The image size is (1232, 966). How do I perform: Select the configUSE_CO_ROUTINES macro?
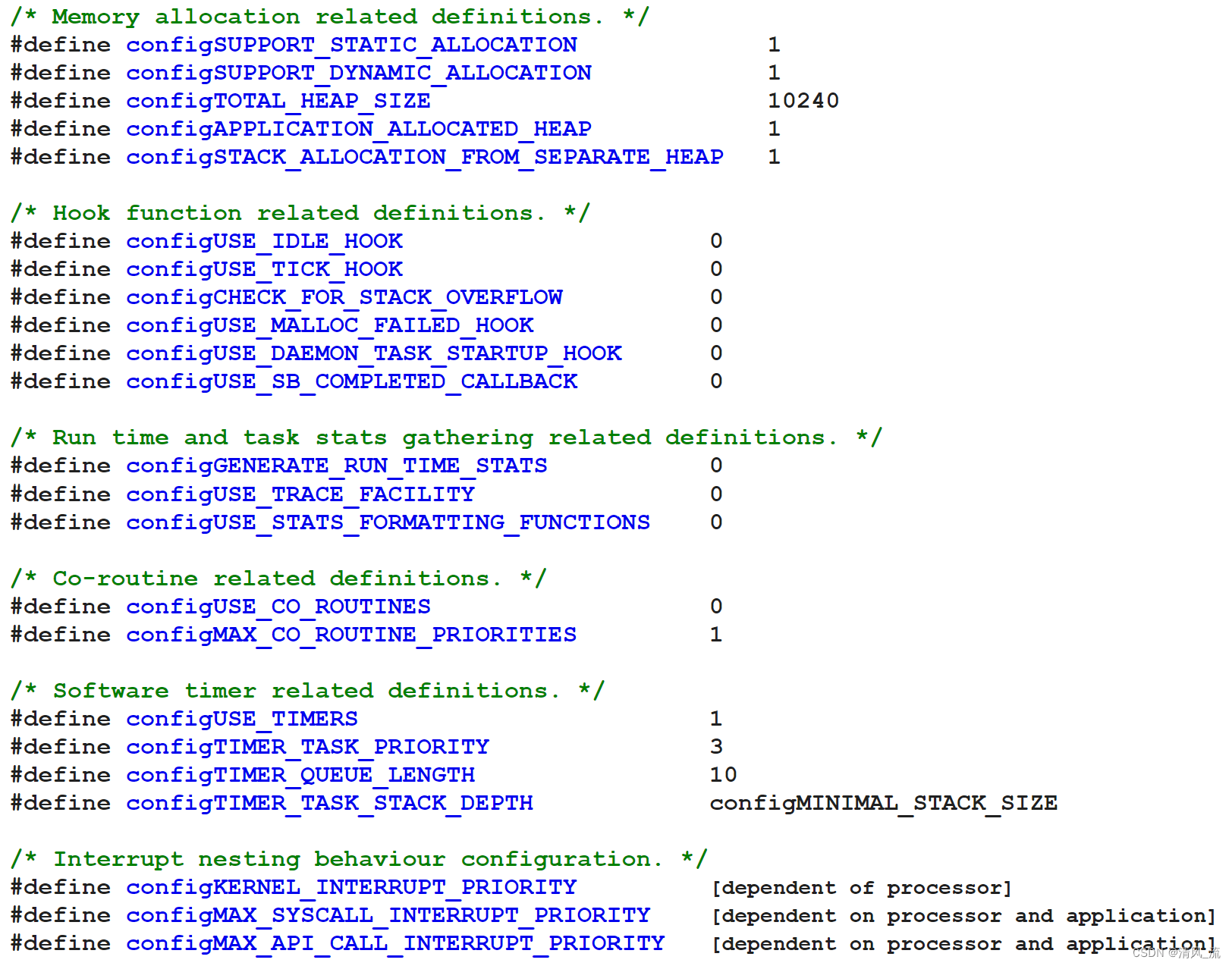(x=278, y=606)
